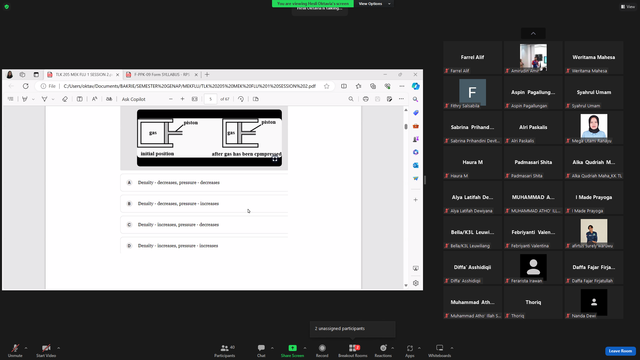The height and width of the screenshot is (360, 640).
Task: Click the PDF vertical scrollbar thumb
Action: tap(406, 127)
